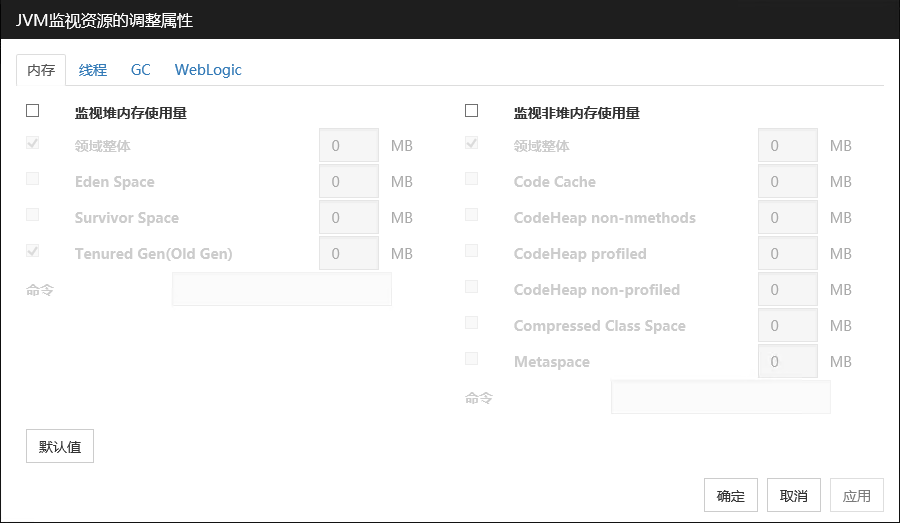Image resolution: width=900 pixels, height=523 pixels.
Task: Toggle Survivor Space checkbox
Action: tap(33, 215)
